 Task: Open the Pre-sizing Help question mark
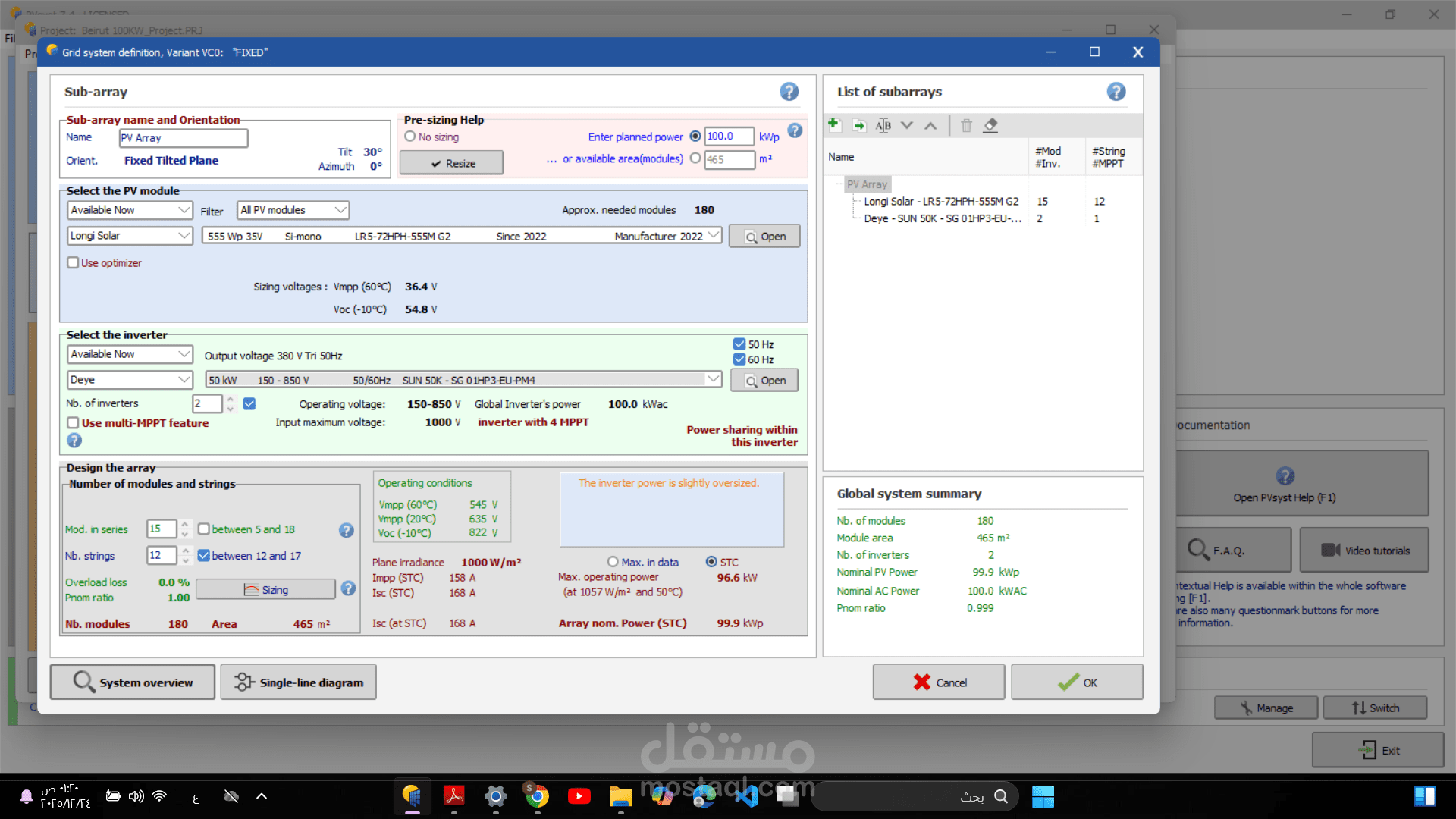795,130
